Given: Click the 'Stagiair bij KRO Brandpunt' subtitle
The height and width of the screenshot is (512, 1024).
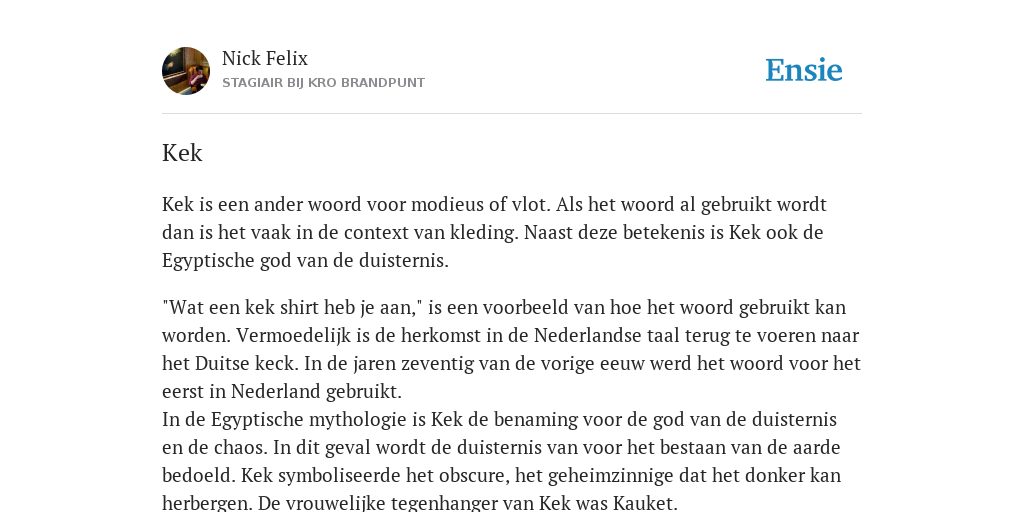Looking at the screenshot, I should pyautogui.click(x=323, y=83).
